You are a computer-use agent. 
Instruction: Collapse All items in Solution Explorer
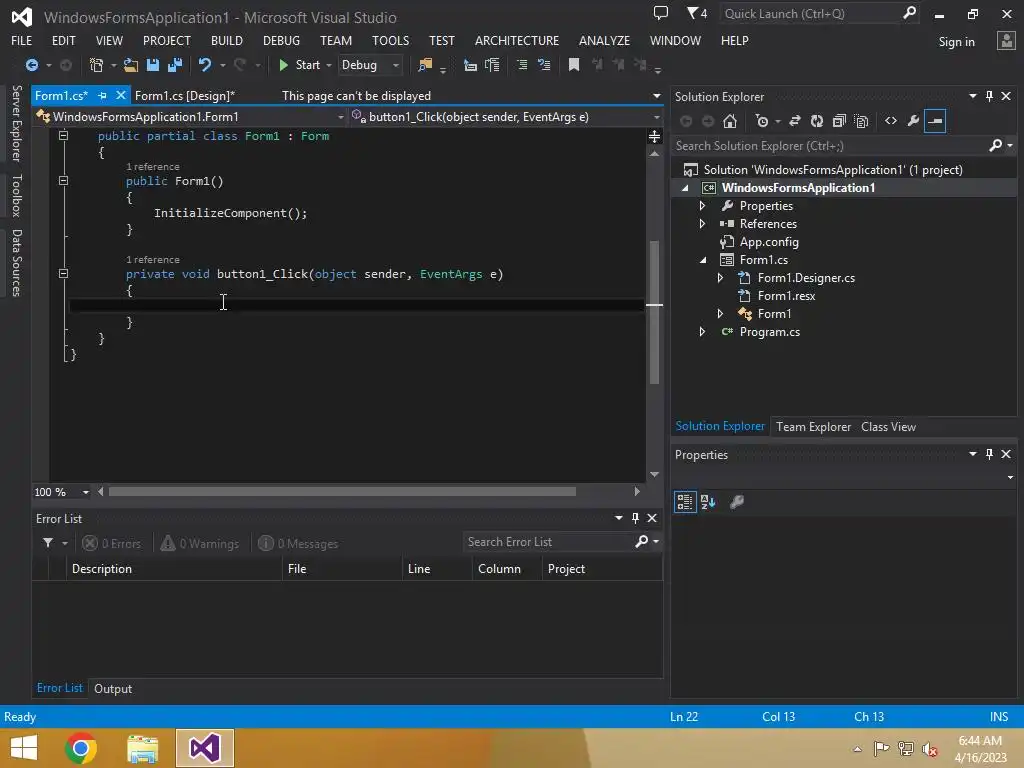coord(839,121)
